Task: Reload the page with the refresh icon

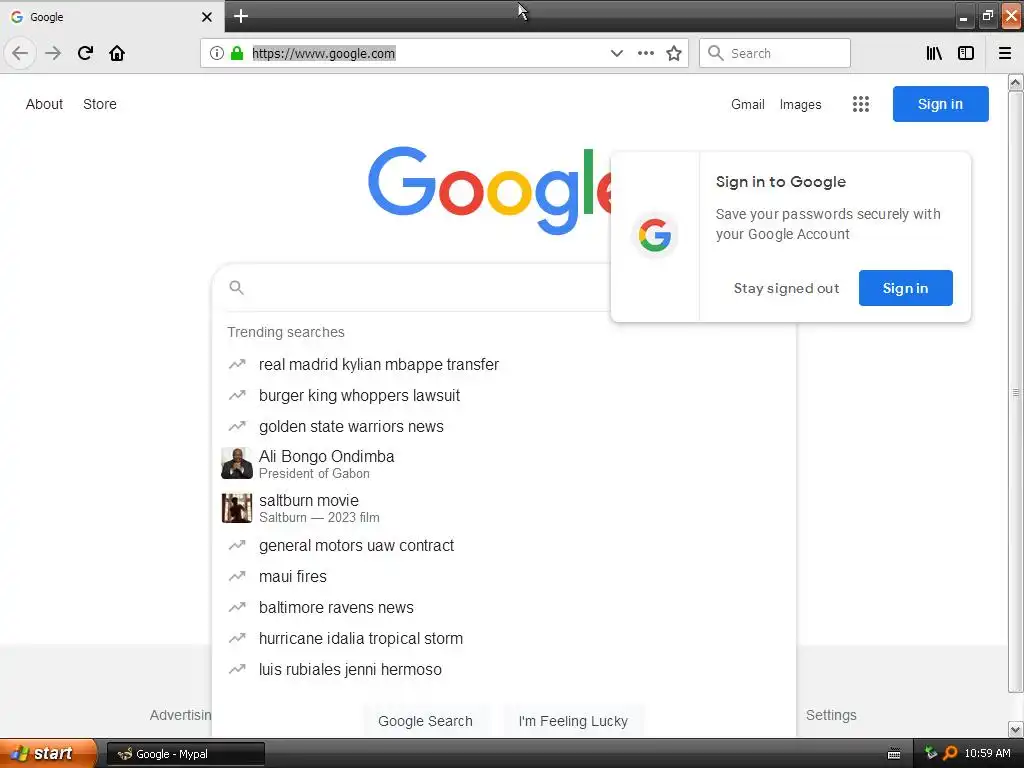Action: click(x=85, y=53)
